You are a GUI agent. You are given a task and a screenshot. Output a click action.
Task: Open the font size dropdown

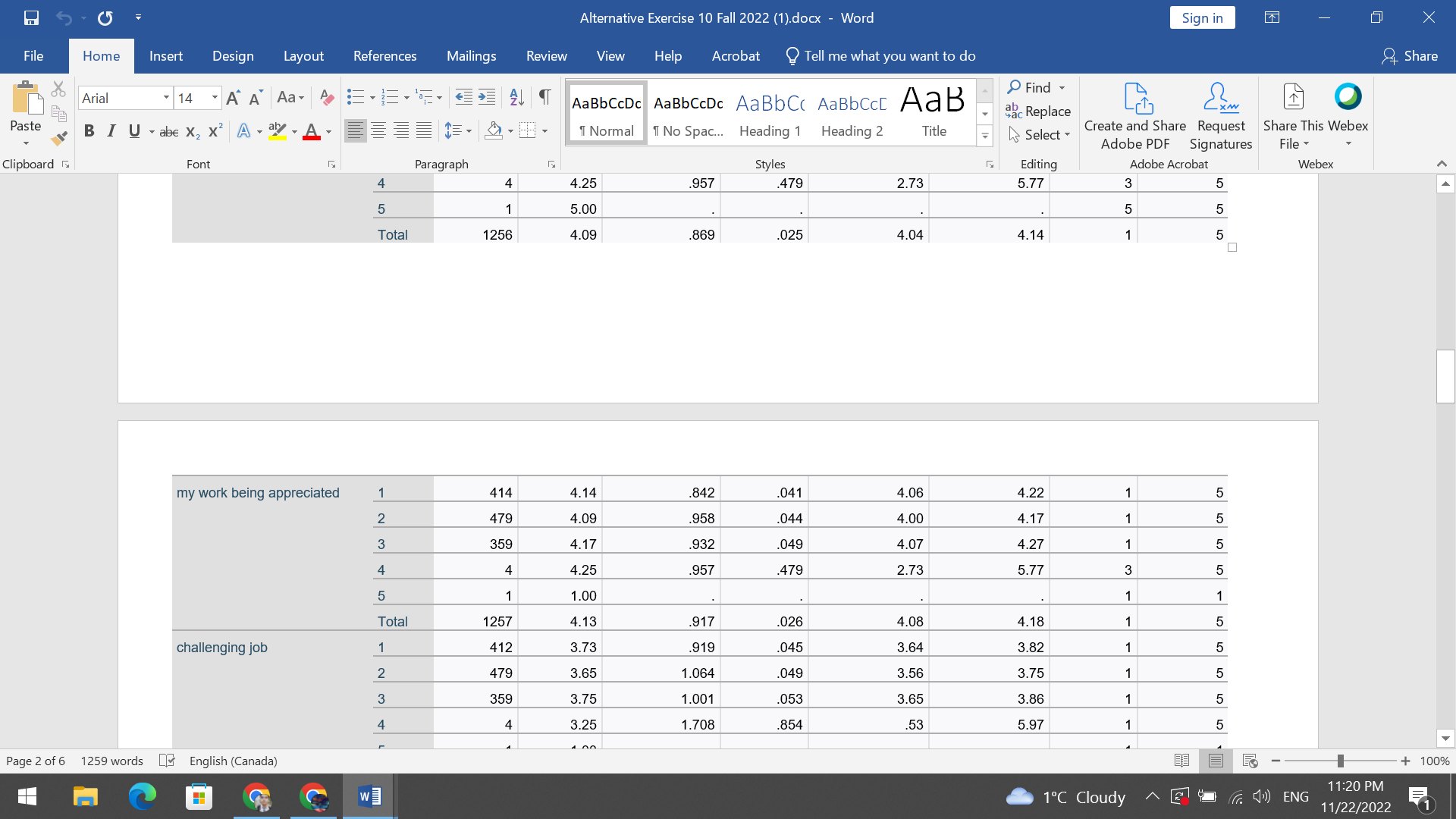215,98
